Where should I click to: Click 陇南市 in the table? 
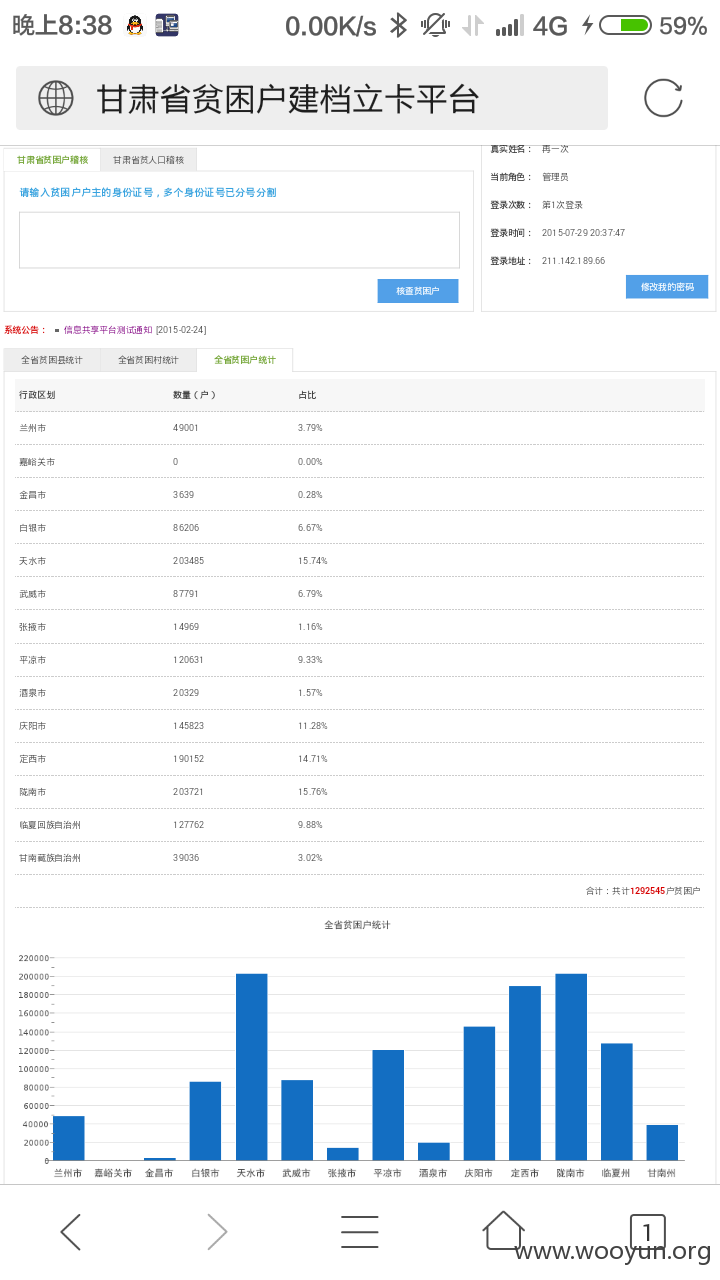32,792
